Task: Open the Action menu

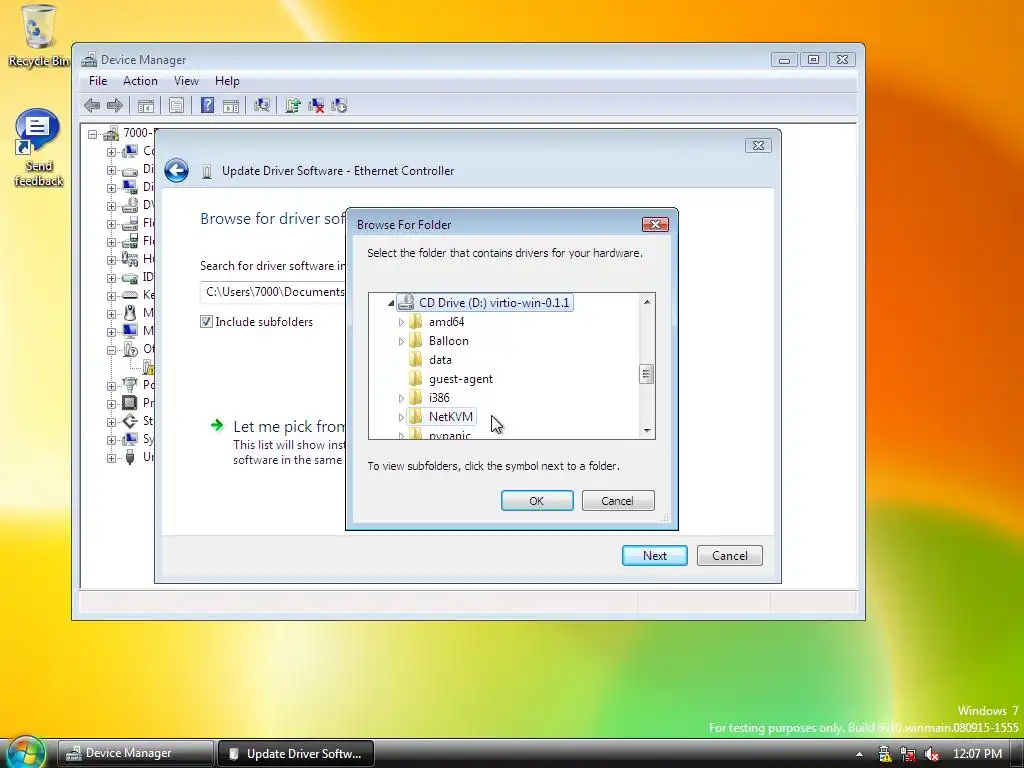Action: pyautogui.click(x=140, y=81)
